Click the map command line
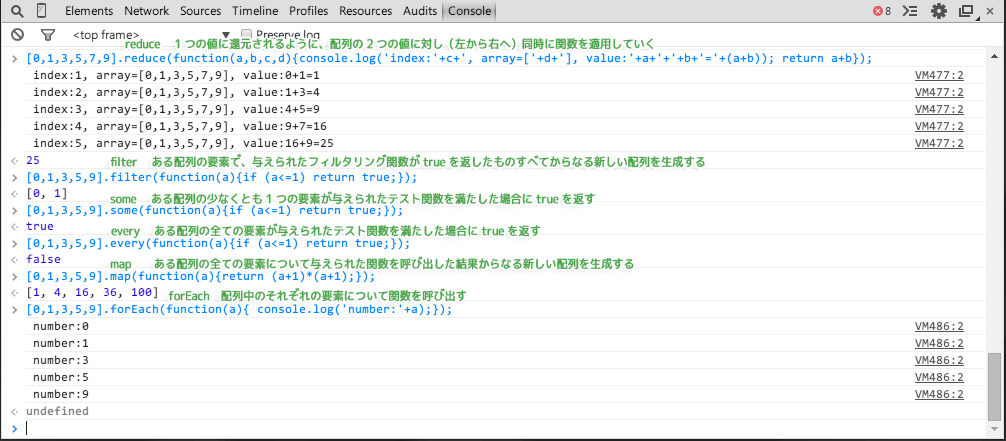 (200, 277)
